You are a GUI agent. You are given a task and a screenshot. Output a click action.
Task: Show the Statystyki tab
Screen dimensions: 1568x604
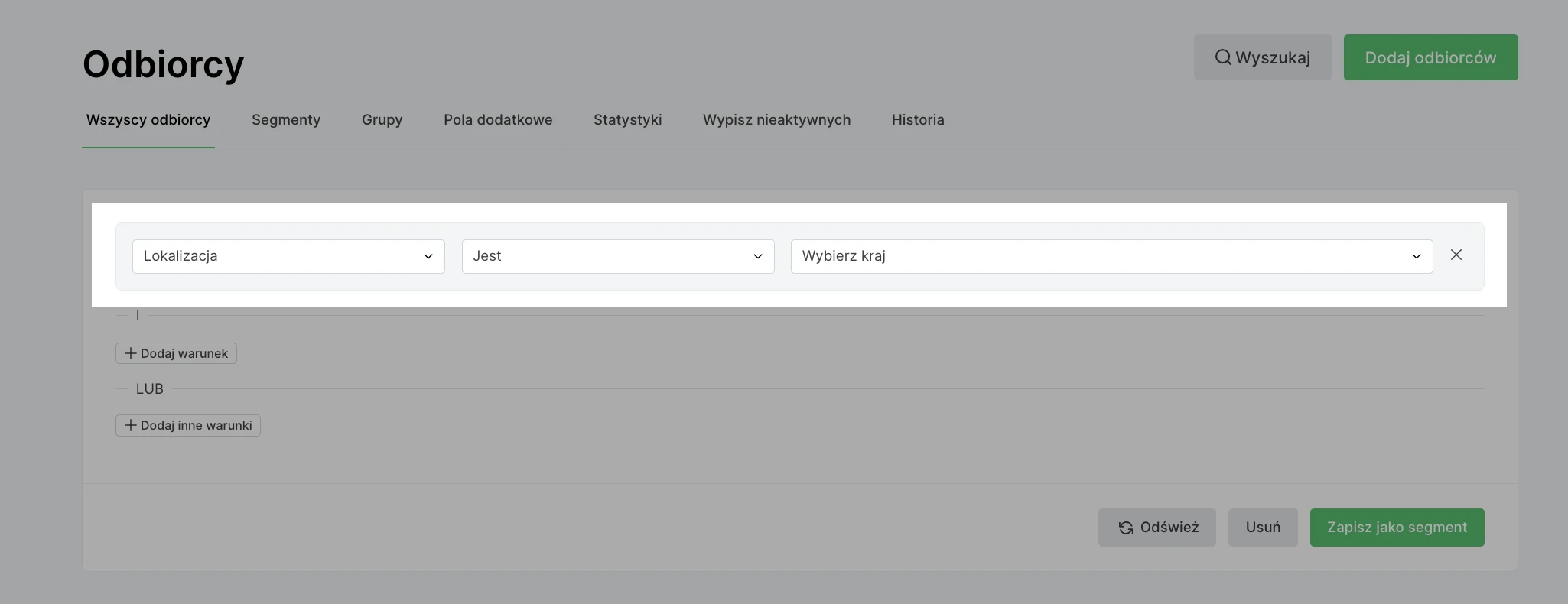pyautogui.click(x=627, y=120)
